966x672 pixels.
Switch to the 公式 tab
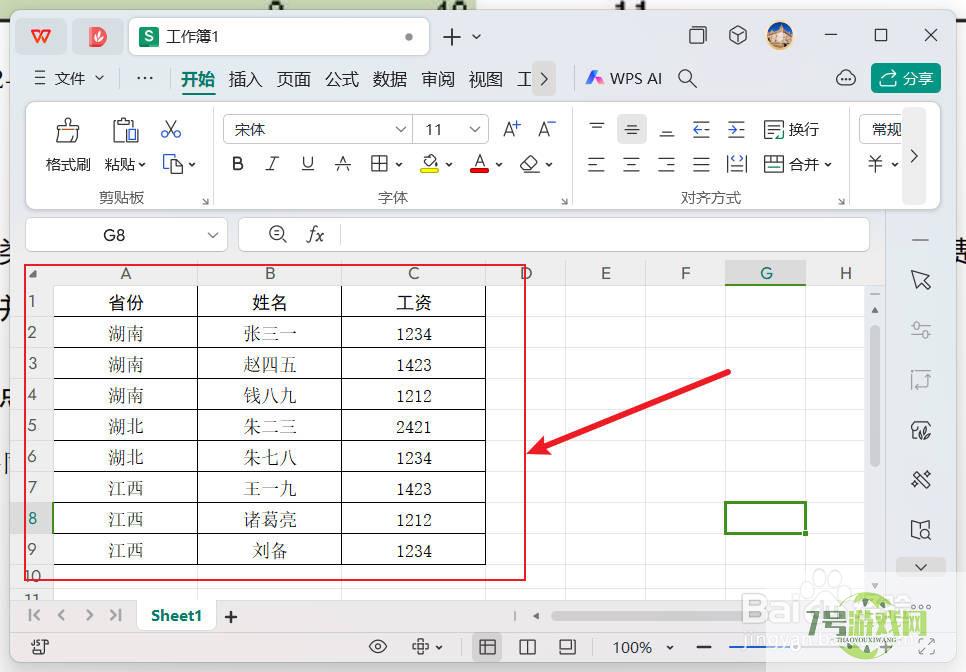coord(341,79)
